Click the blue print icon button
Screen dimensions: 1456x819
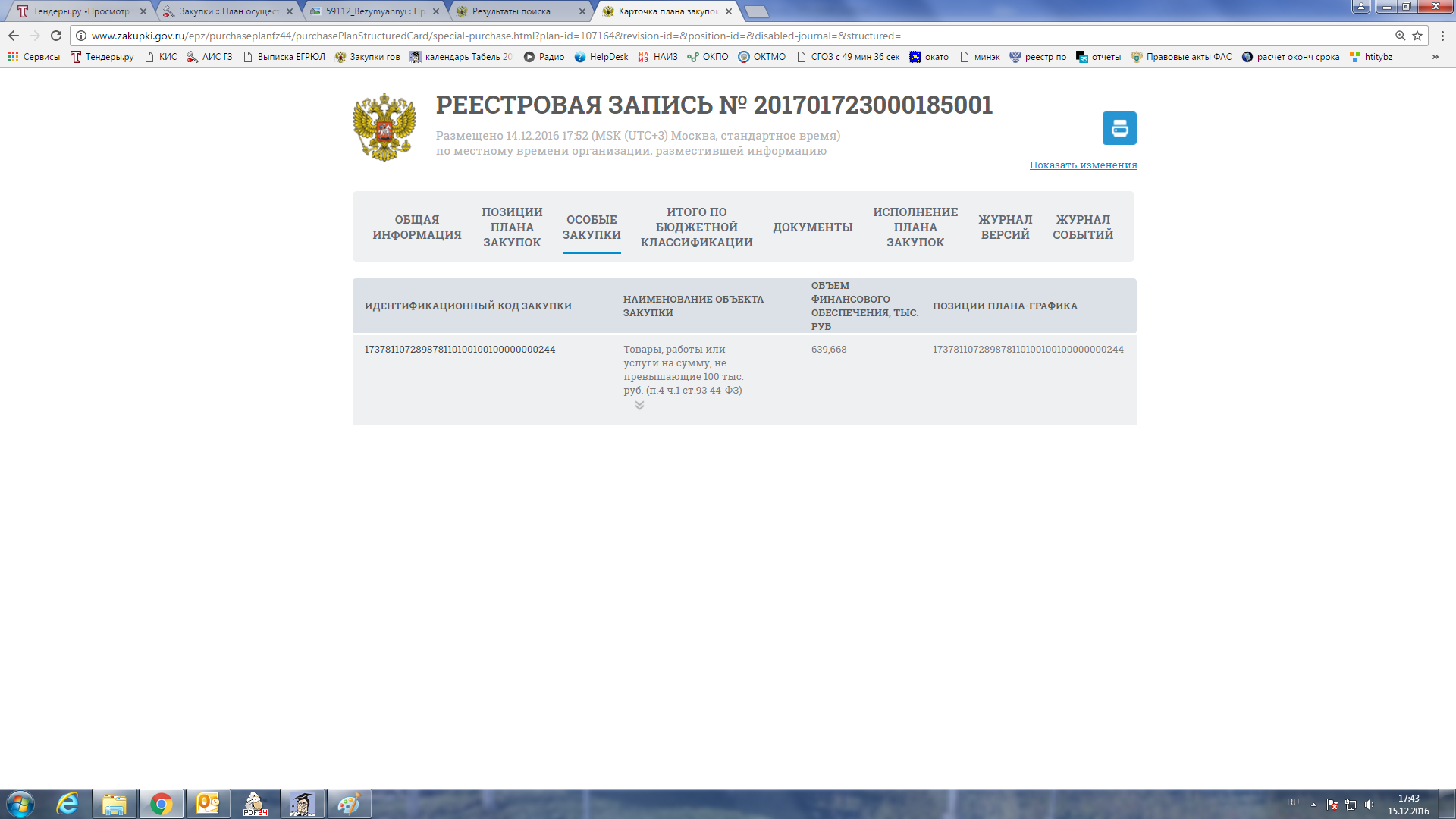pyautogui.click(x=1119, y=128)
